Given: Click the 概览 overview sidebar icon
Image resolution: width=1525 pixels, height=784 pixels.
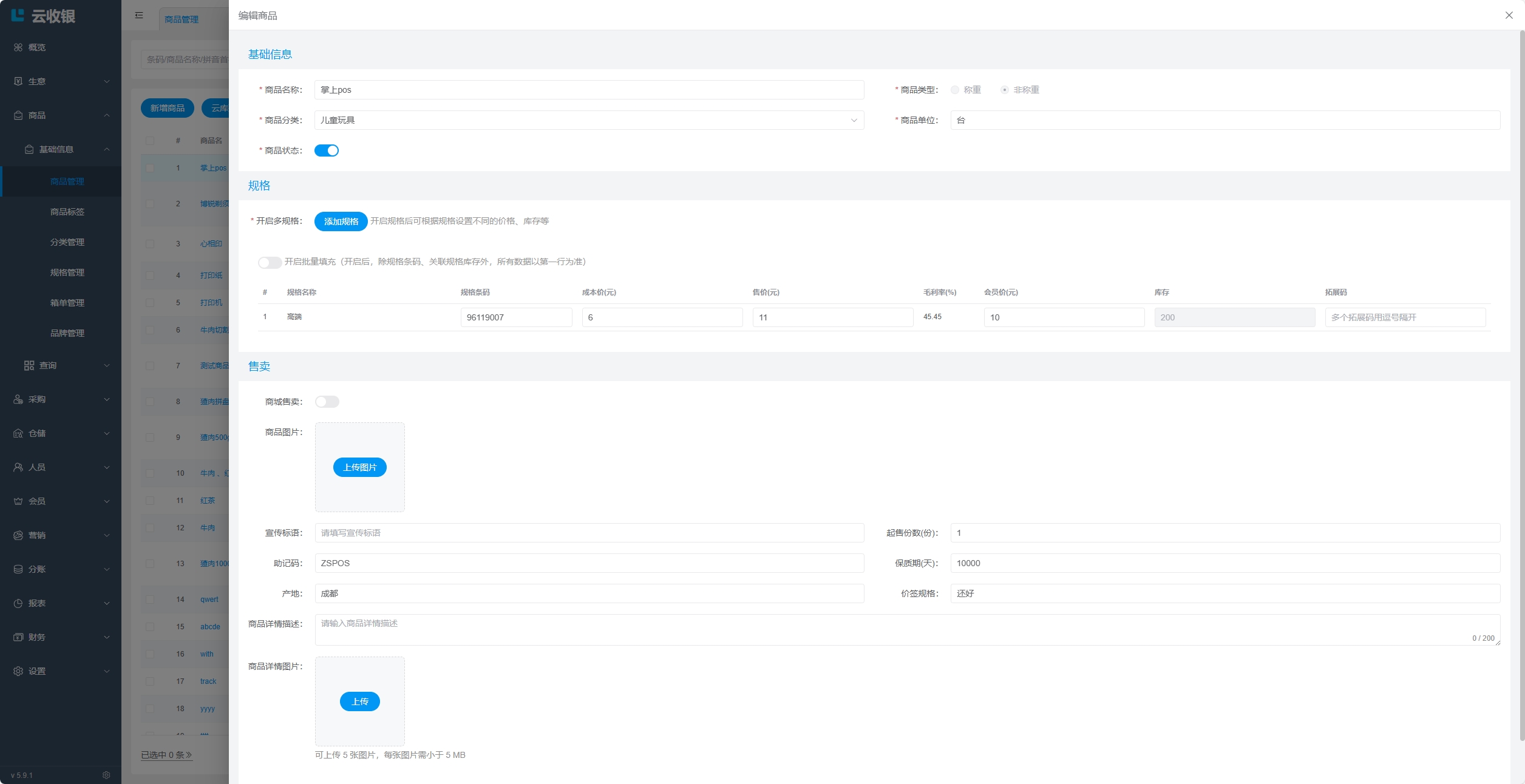Looking at the screenshot, I should [x=18, y=47].
